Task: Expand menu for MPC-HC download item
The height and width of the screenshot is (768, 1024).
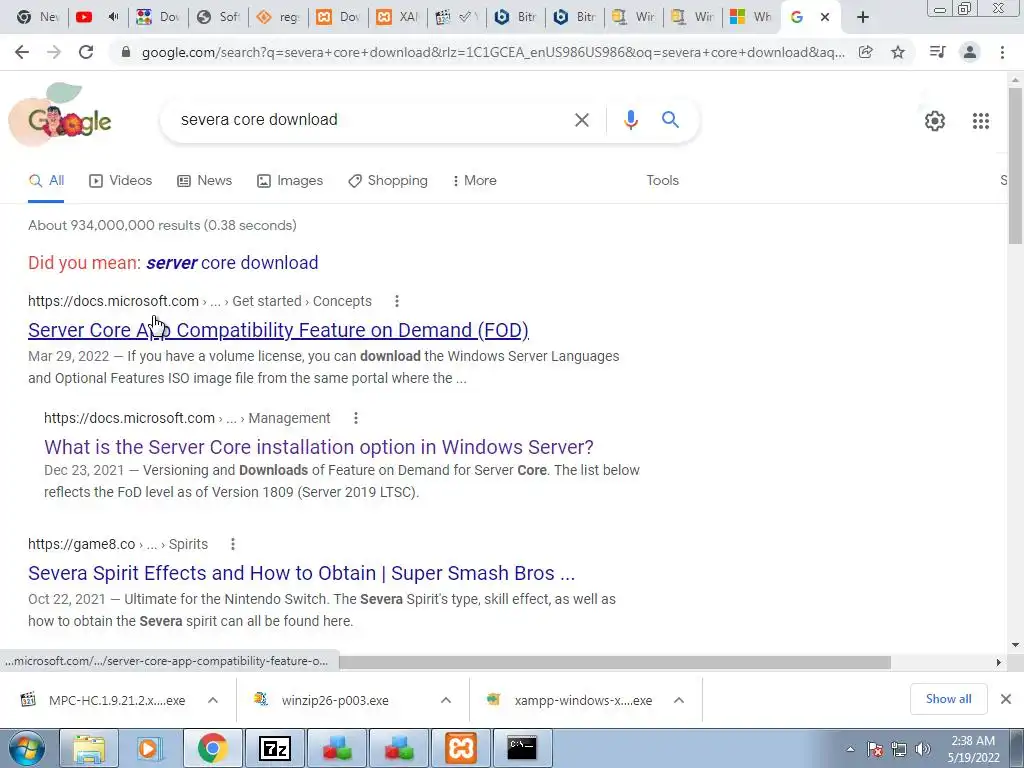Action: (212, 700)
